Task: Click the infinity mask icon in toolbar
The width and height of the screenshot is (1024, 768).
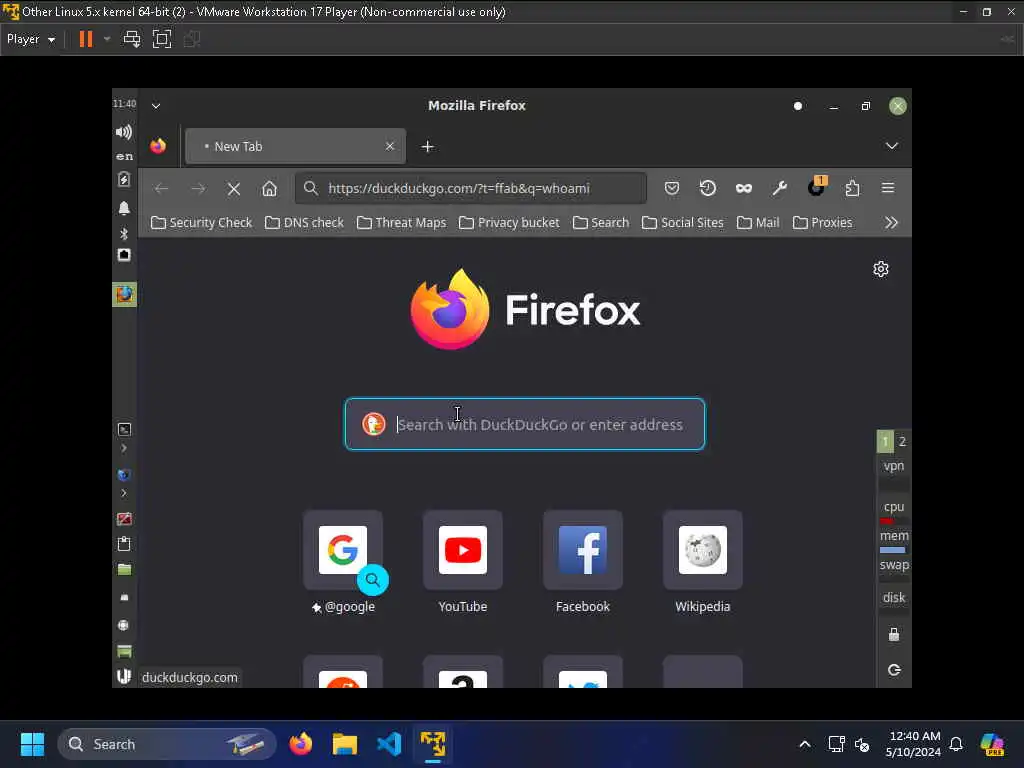Action: tap(743, 189)
